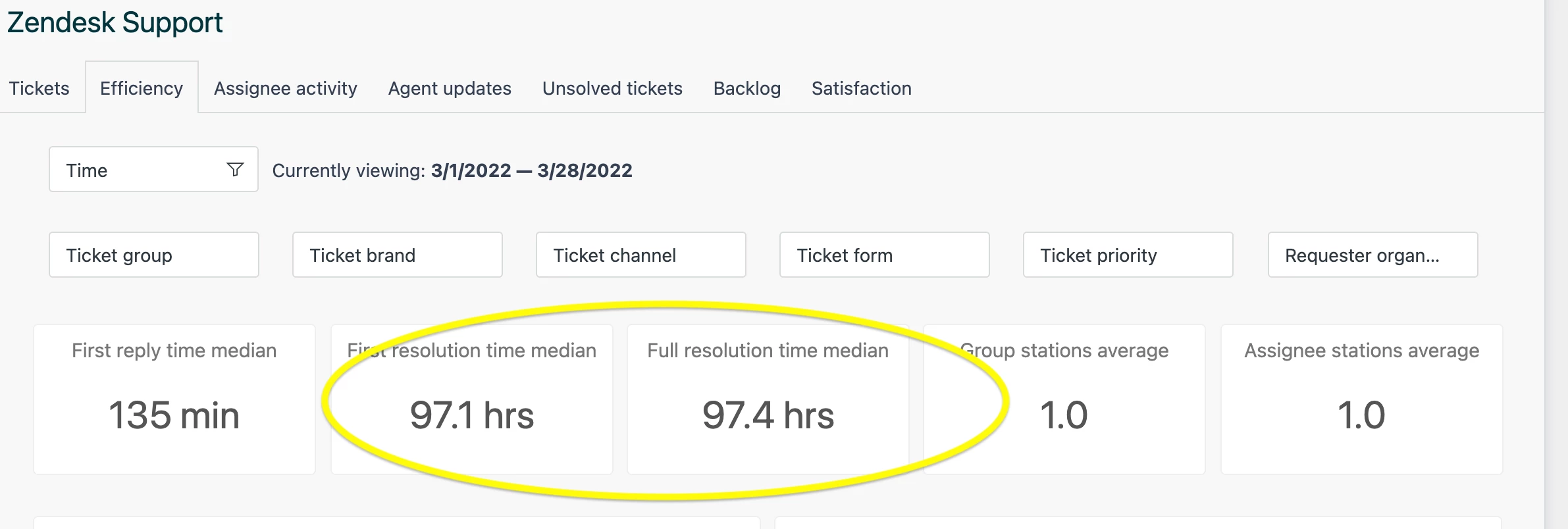Select the First resolution time median card

[x=472, y=399]
